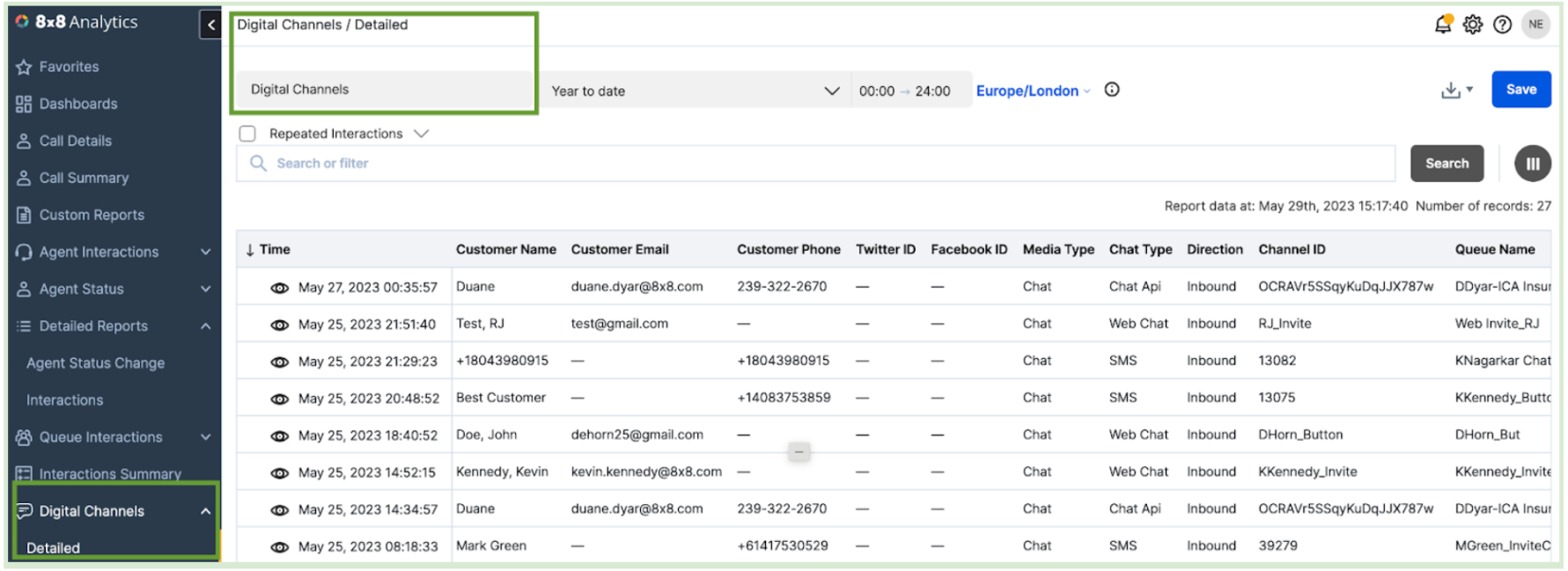Click the Save button
The height and width of the screenshot is (571, 1568).
(x=1521, y=90)
